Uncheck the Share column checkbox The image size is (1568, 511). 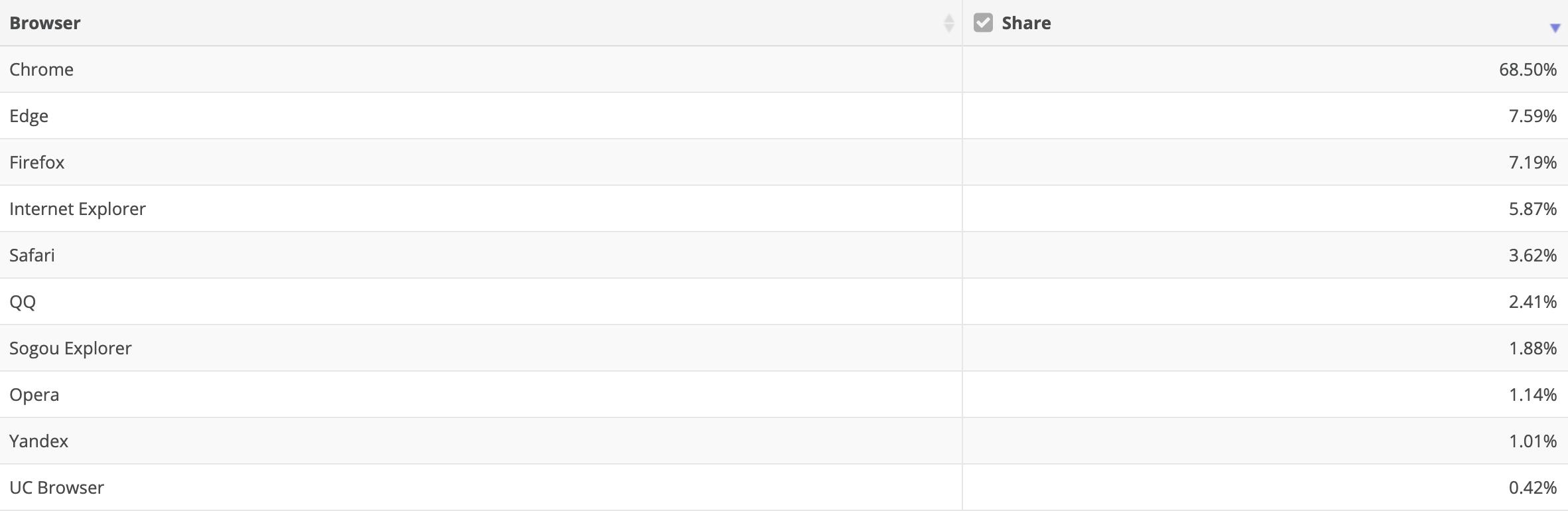coord(983,23)
